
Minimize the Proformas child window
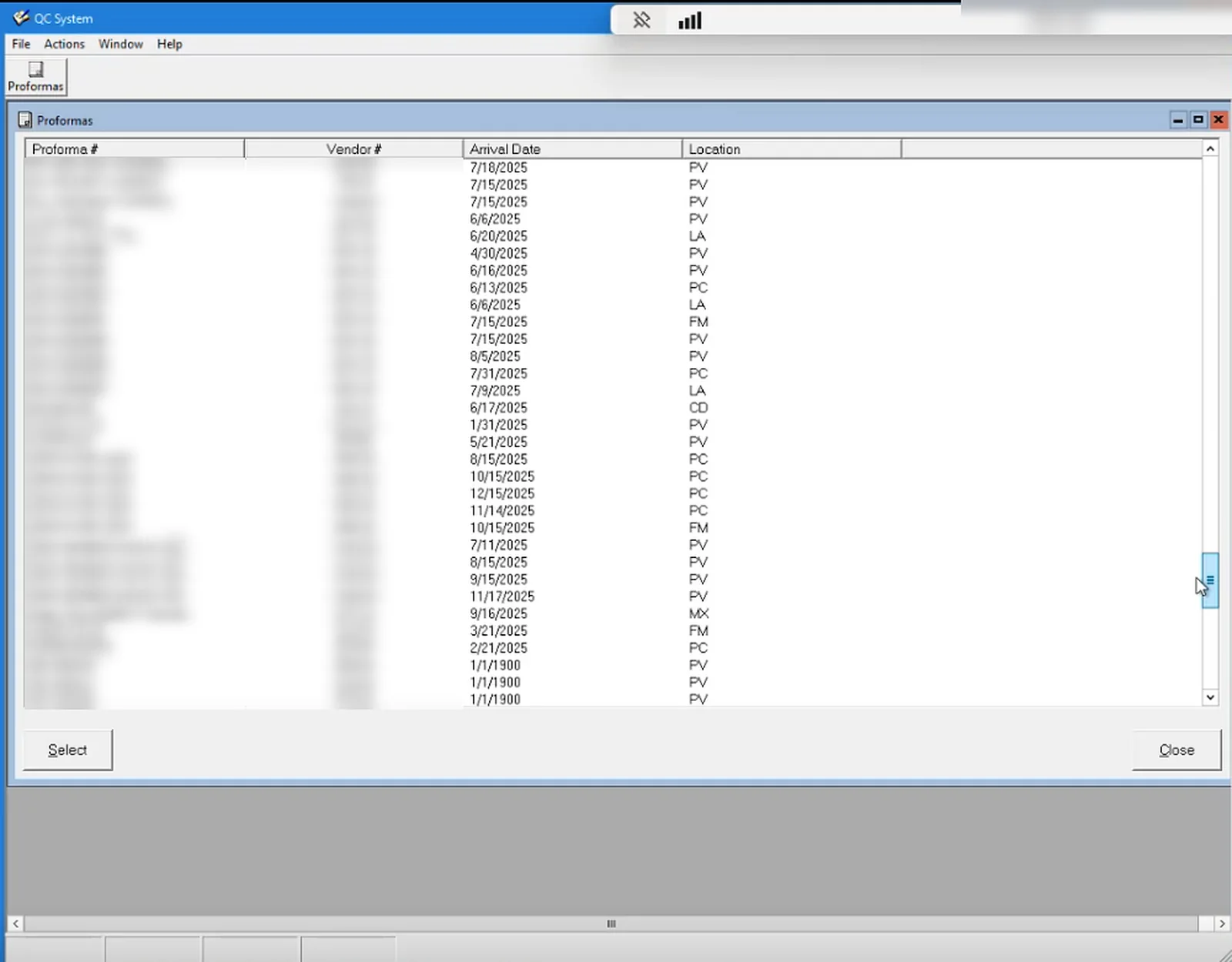(x=1178, y=120)
